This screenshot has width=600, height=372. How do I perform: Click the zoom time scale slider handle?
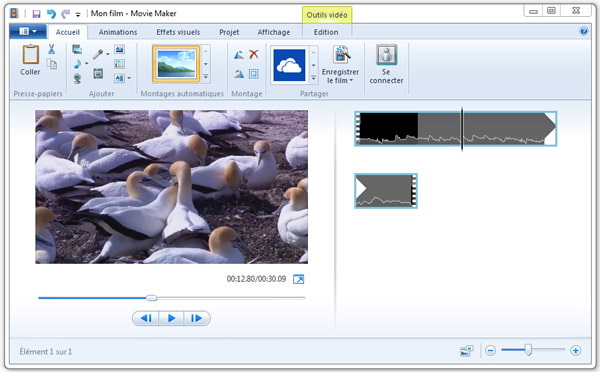tap(528, 349)
